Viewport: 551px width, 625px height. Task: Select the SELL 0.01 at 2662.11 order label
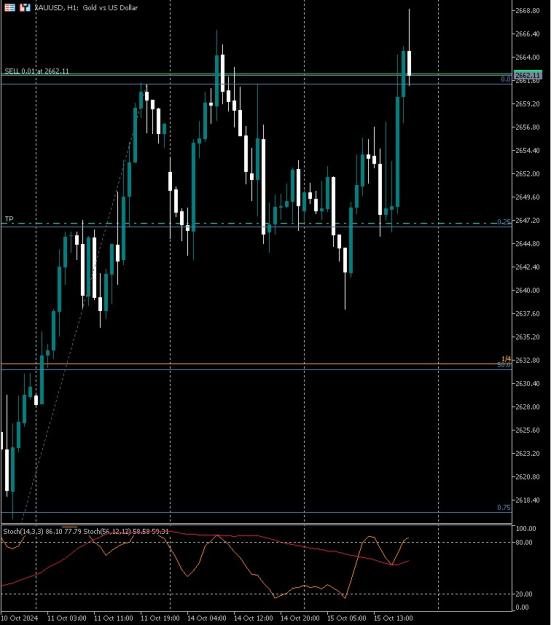(x=37, y=71)
